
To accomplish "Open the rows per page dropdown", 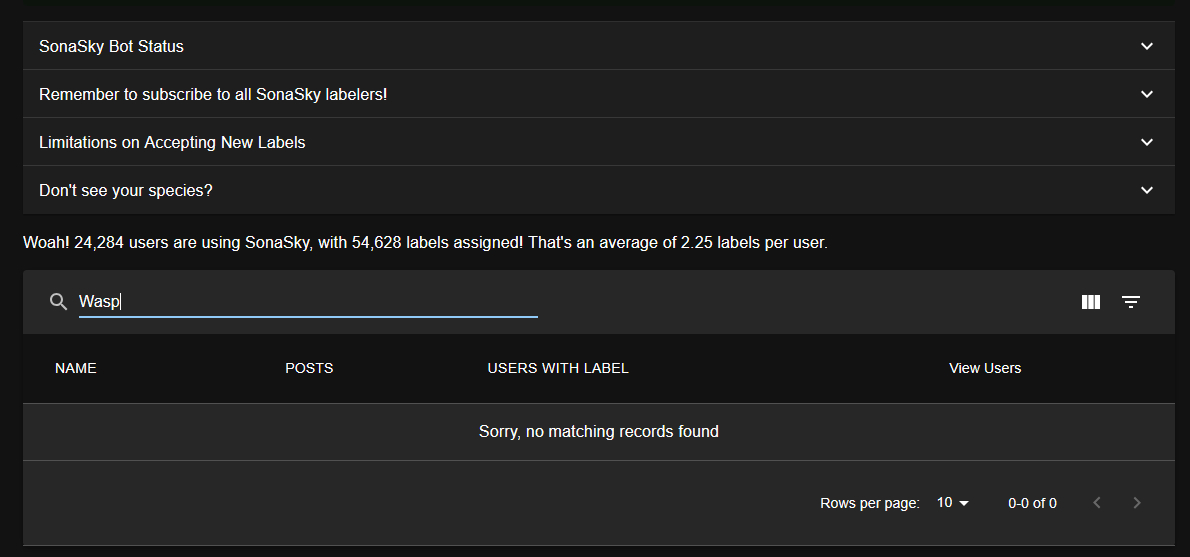I will click(953, 503).
